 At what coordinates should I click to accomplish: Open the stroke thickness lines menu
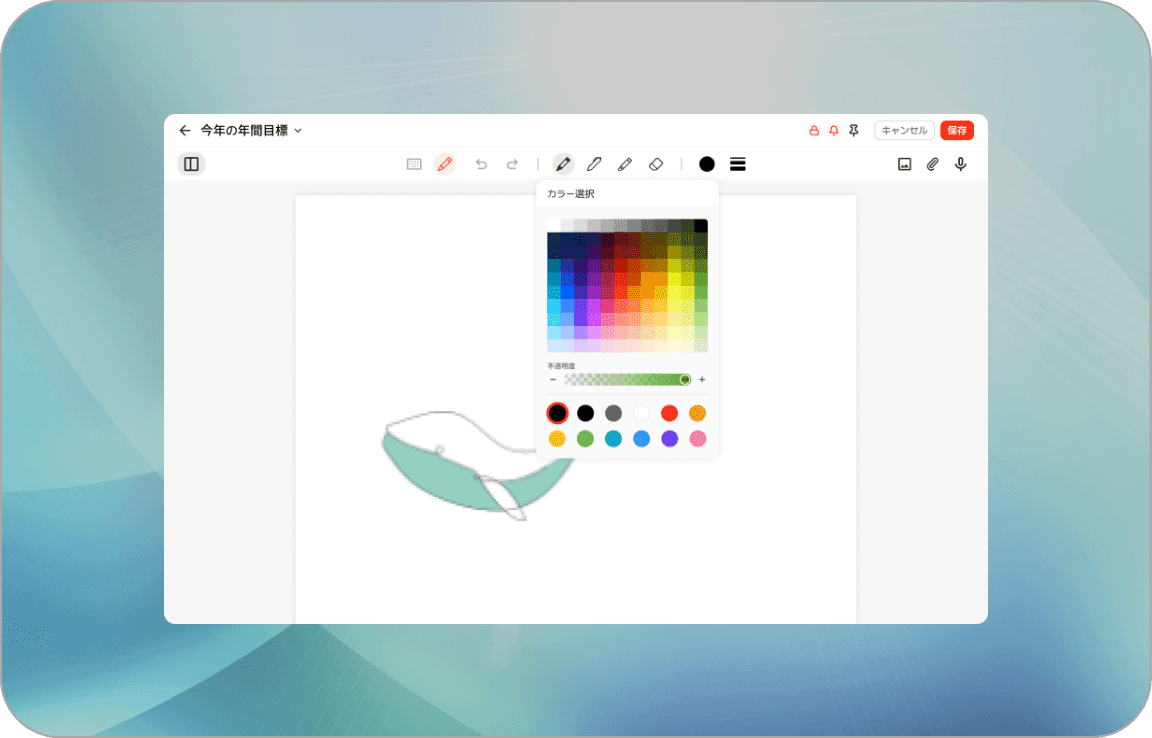[x=738, y=164]
